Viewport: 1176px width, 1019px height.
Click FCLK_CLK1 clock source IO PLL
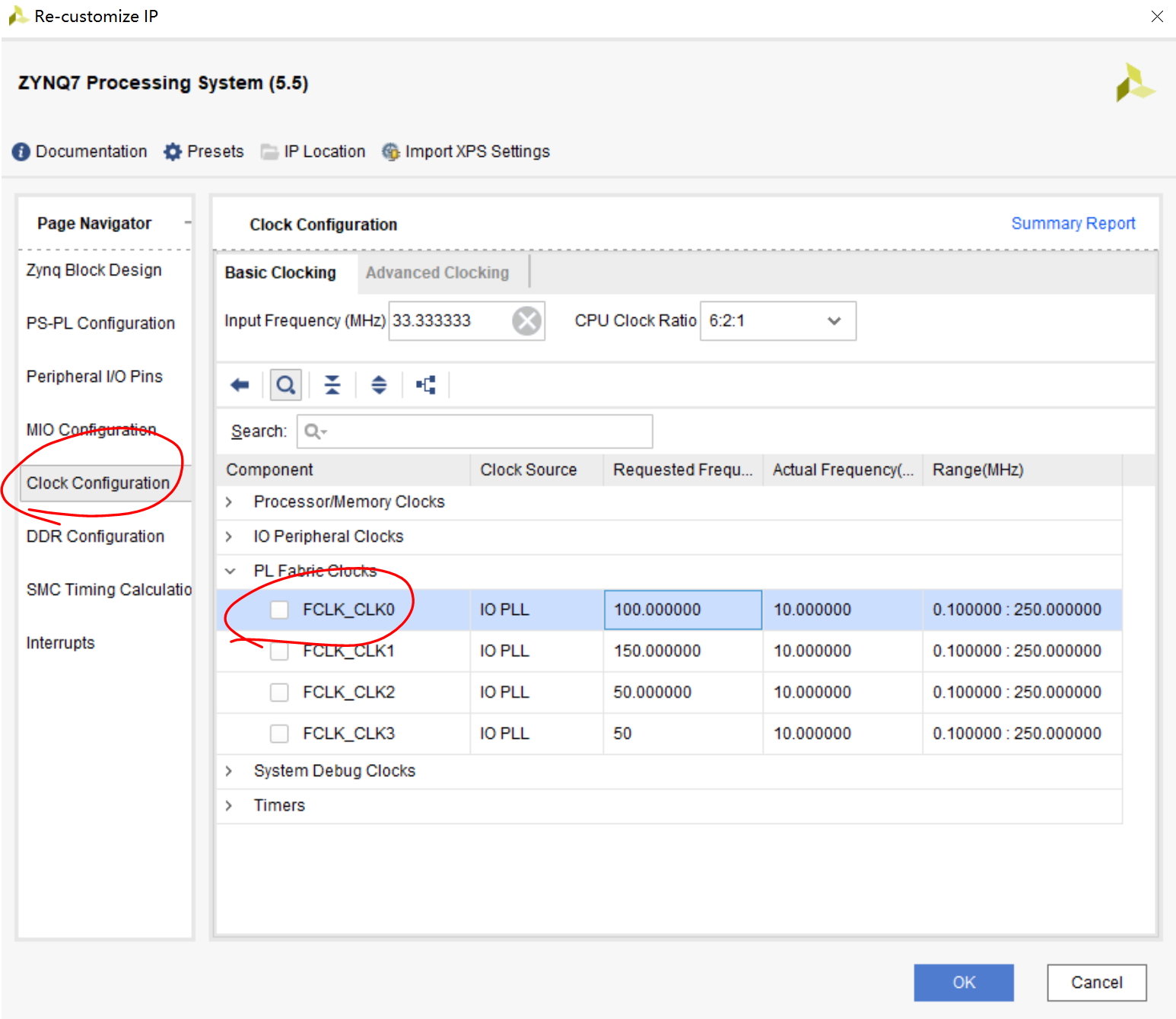pos(537,651)
